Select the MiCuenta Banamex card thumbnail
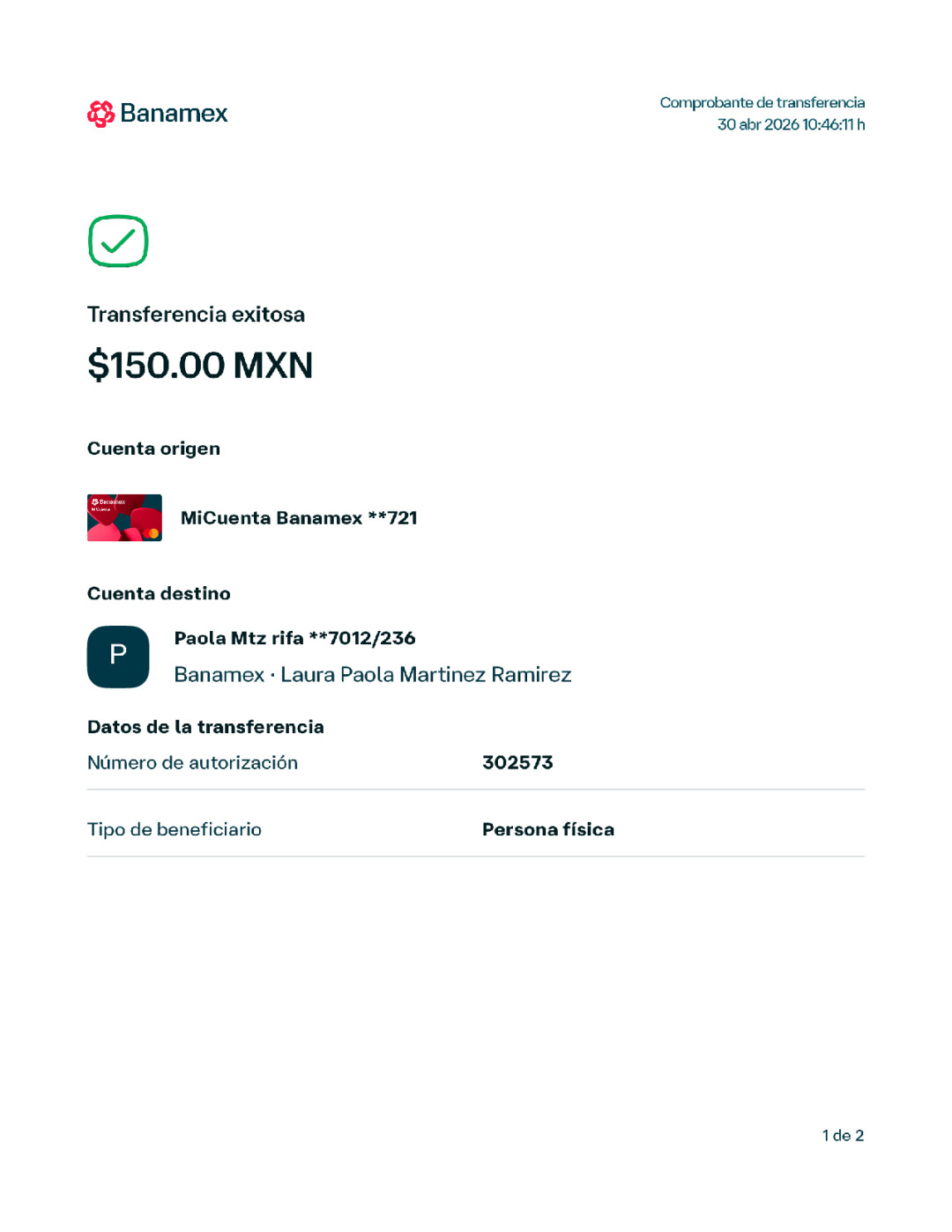Screen dimensions: 952x1232 [124, 517]
